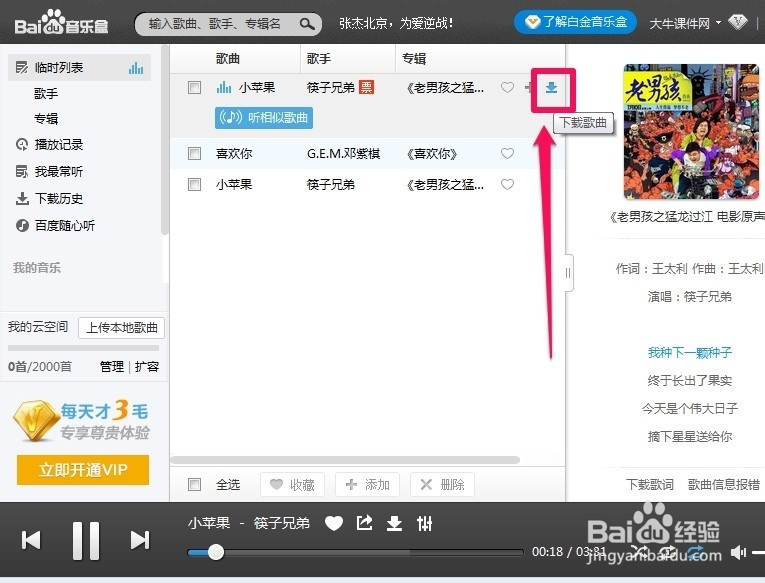Select 临时列表 in sidebar
The image size is (765, 583).
point(80,67)
